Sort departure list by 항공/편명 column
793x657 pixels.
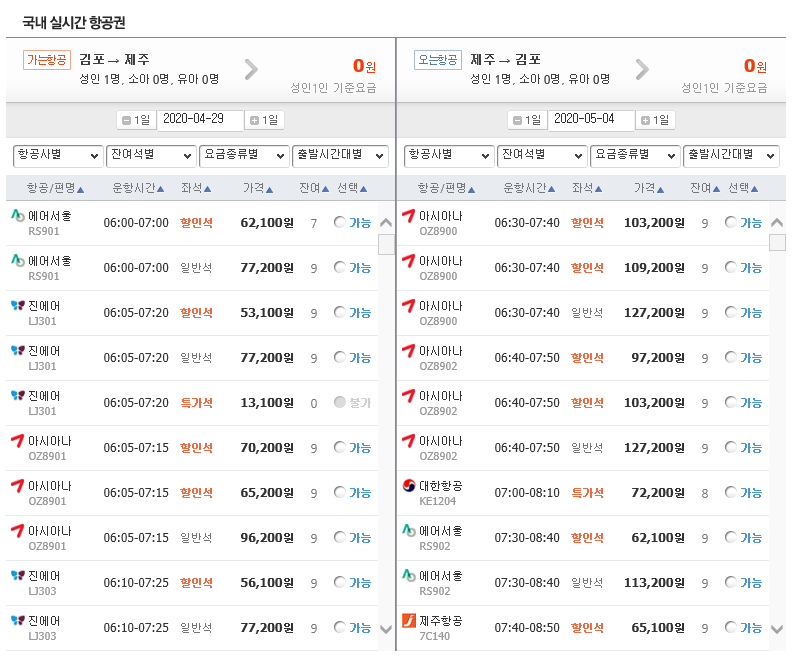[x=55, y=188]
